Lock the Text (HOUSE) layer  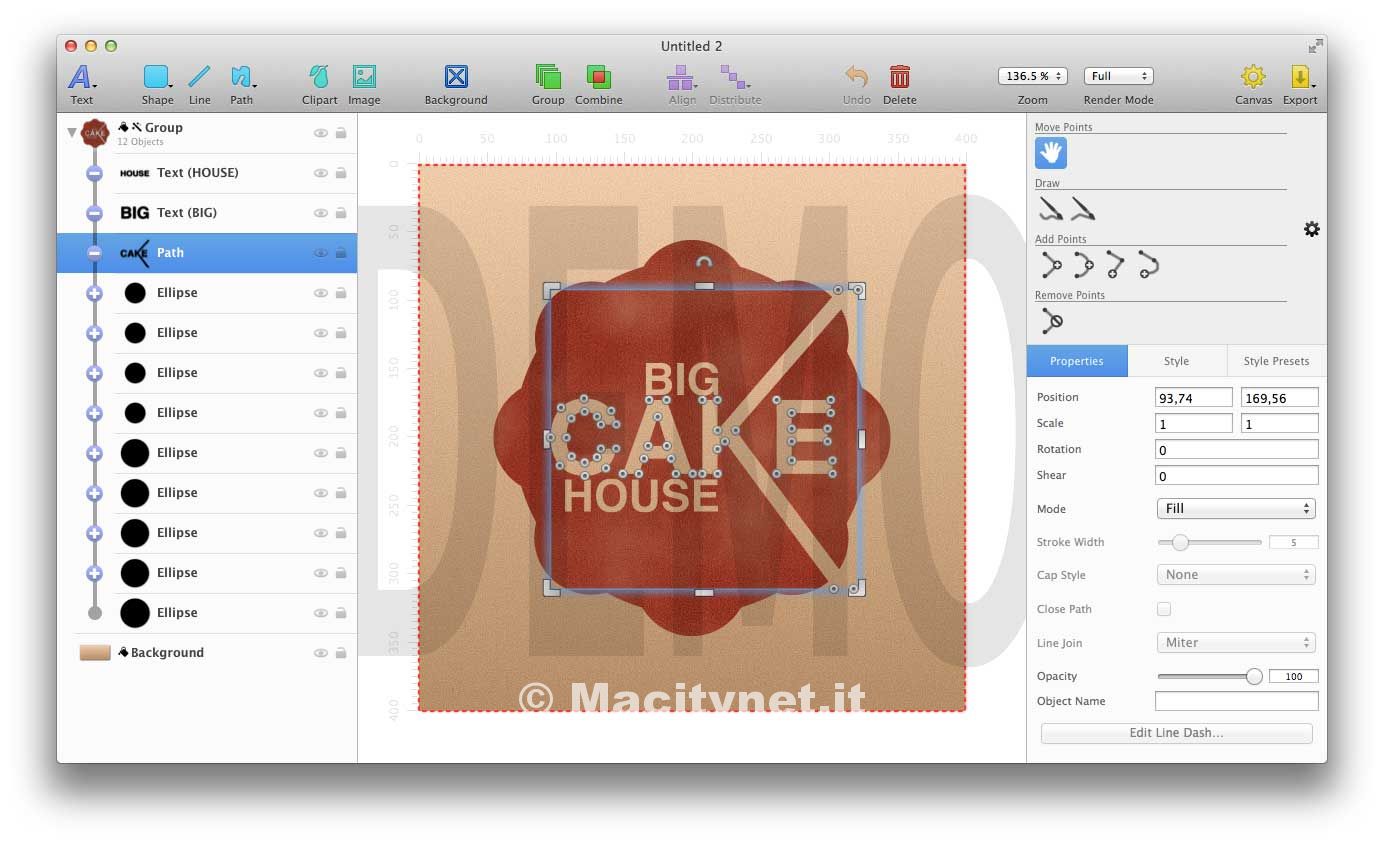click(341, 173)
